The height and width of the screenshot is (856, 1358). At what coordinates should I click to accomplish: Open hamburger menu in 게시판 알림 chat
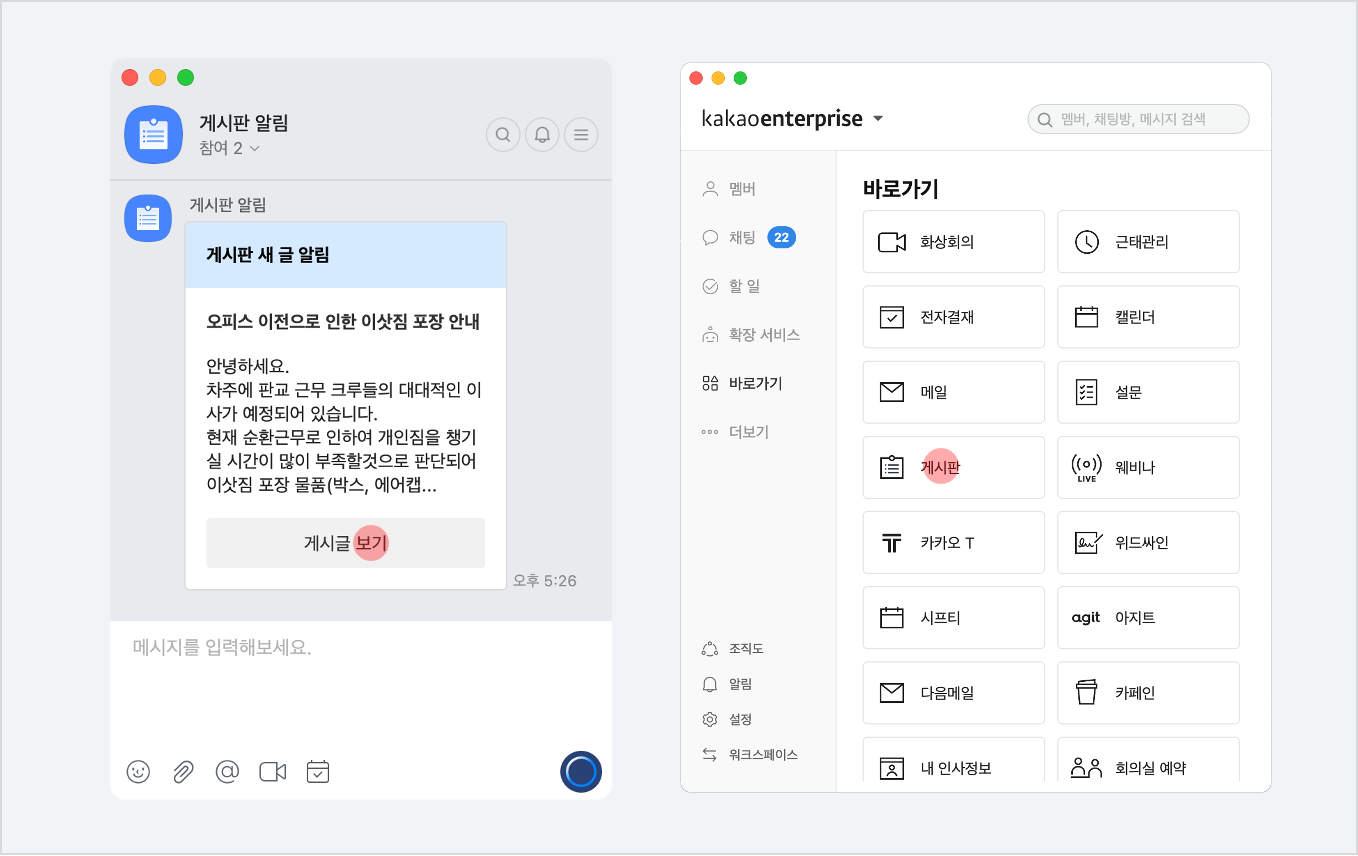(x=582, y=134)
